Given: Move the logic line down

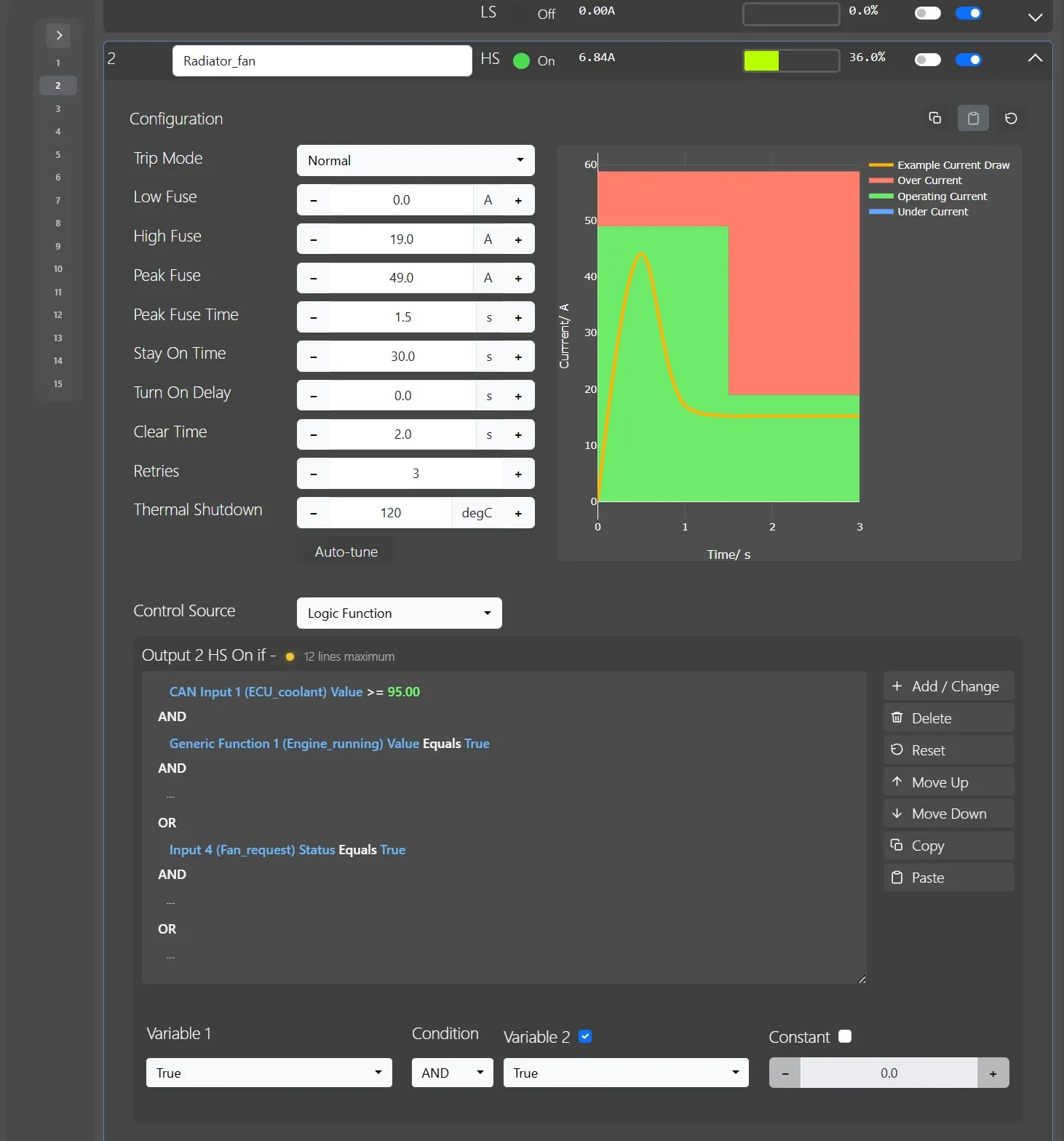Looking at the screenshot, I should tap(948, 814).
